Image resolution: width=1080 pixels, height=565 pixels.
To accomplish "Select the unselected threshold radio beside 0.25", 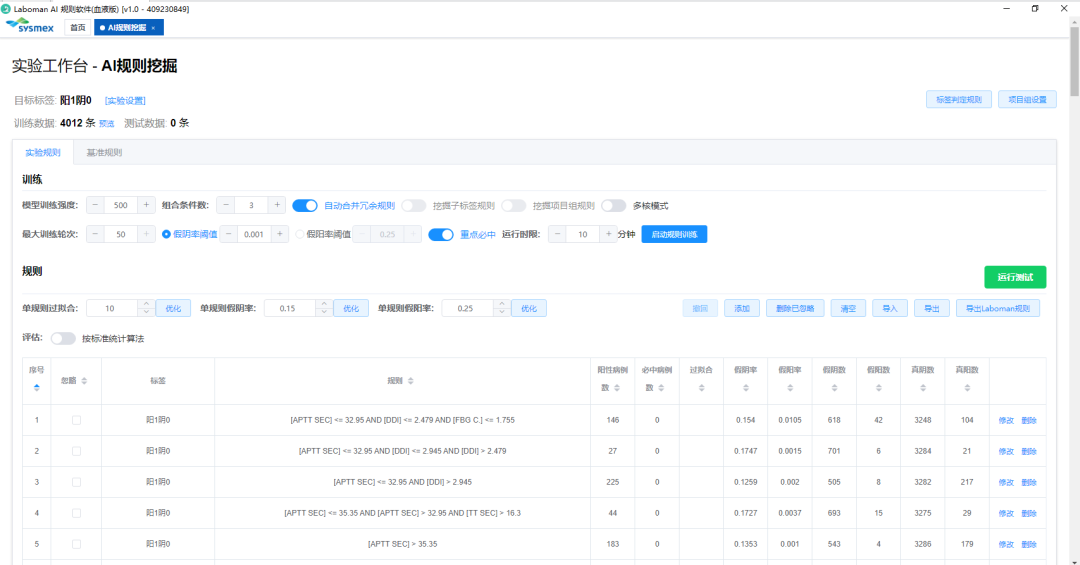I will pyautogui.click(x=300, y=234).
